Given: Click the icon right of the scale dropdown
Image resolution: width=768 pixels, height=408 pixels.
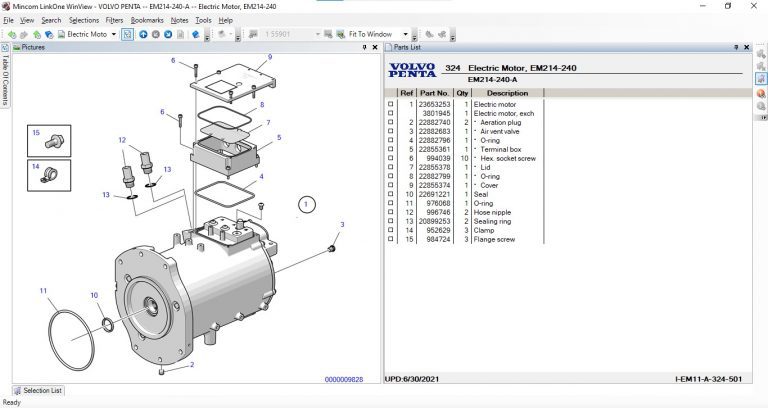Looking at the screenshot, I should pos(328,34).
